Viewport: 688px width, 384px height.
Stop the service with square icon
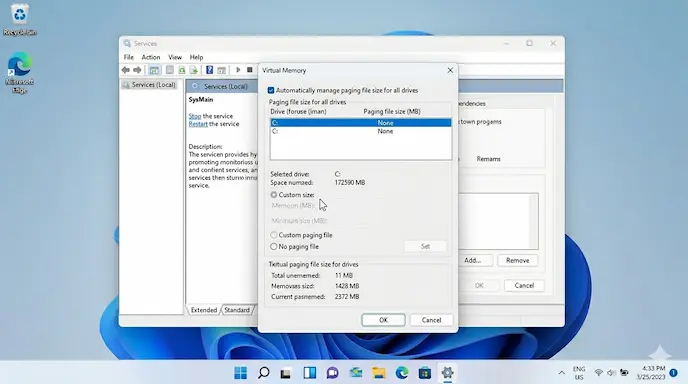tap(250, 70)
